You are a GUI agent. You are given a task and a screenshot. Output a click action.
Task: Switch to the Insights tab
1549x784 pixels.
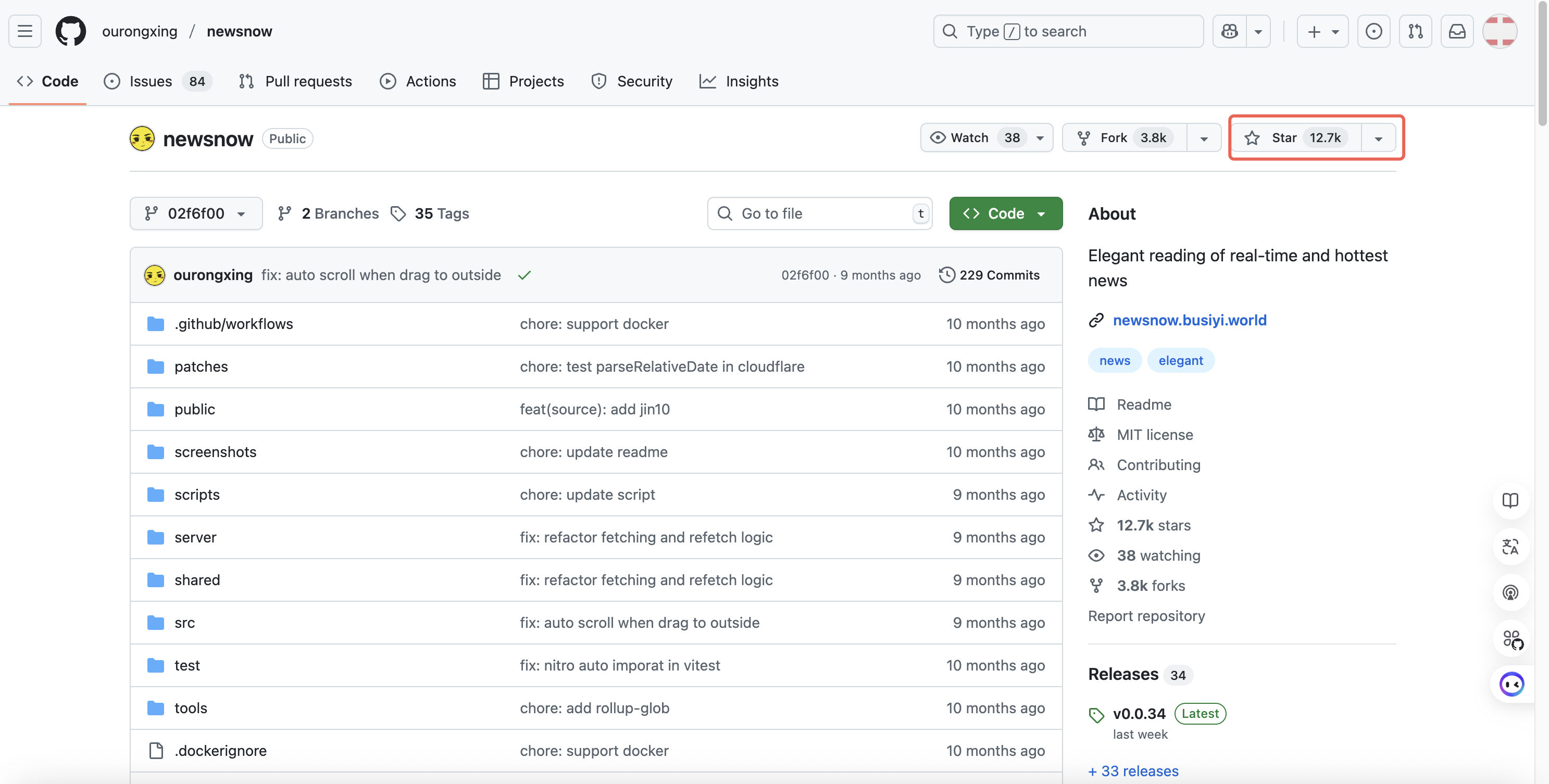pyautogui.click(x=739, y=81)
